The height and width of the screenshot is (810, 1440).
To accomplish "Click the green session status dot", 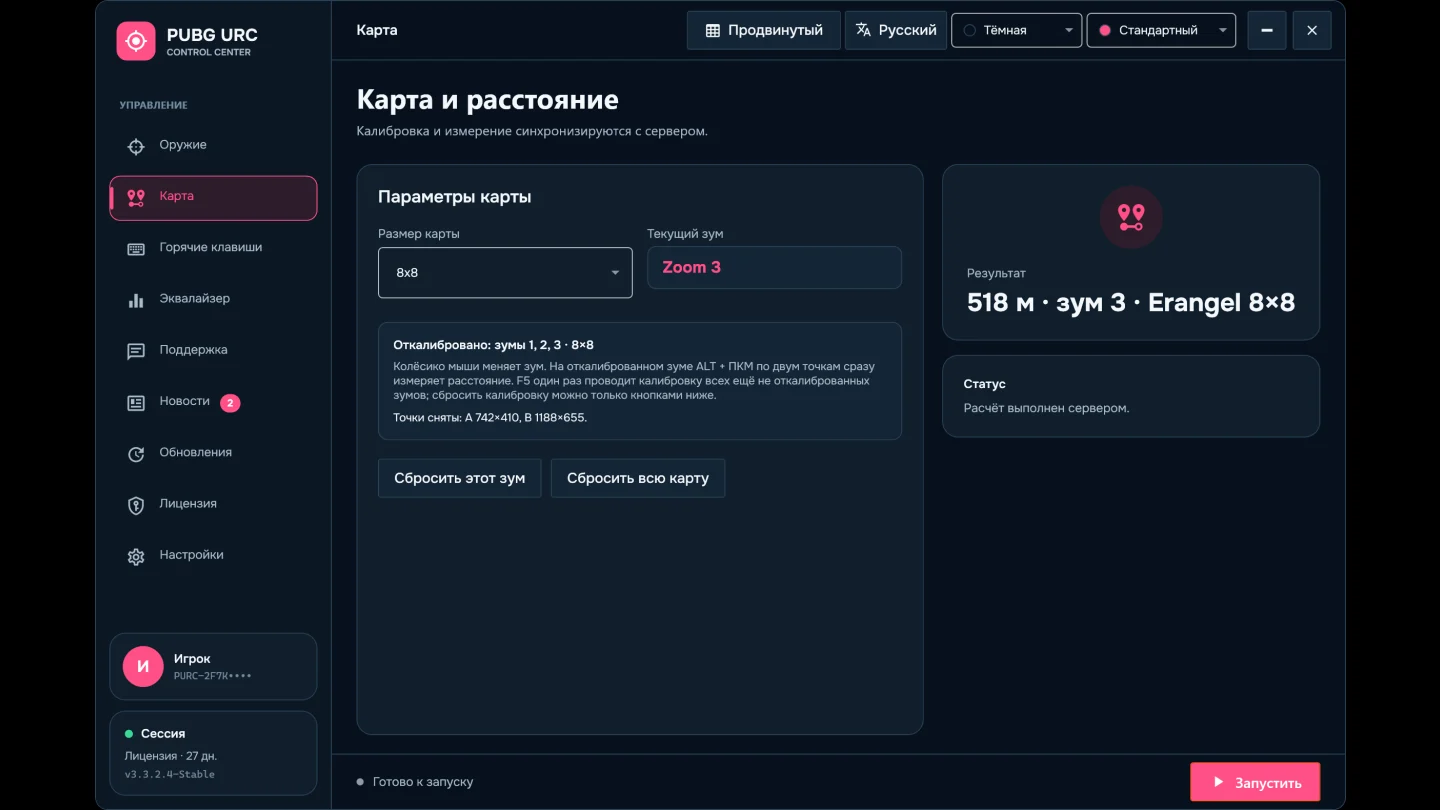I will 129,734.
